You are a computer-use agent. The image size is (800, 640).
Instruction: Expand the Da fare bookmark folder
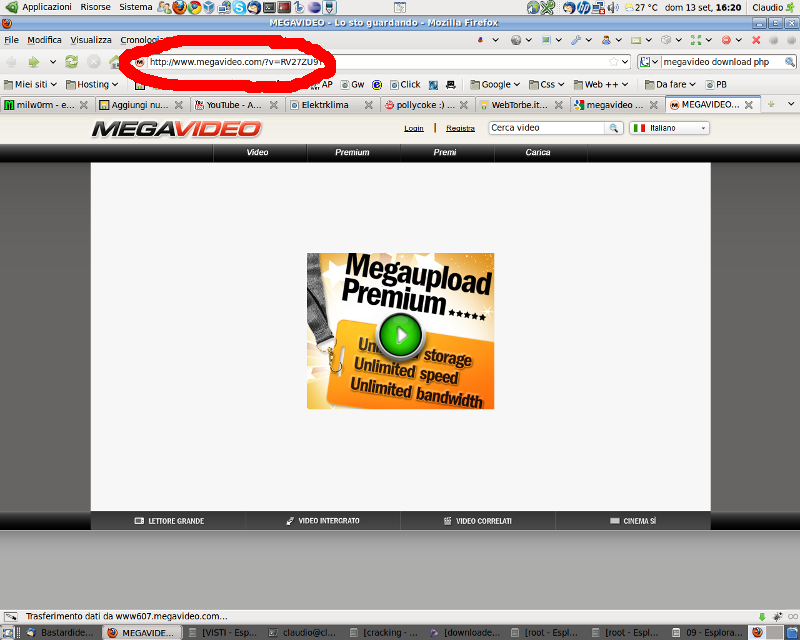670,85
